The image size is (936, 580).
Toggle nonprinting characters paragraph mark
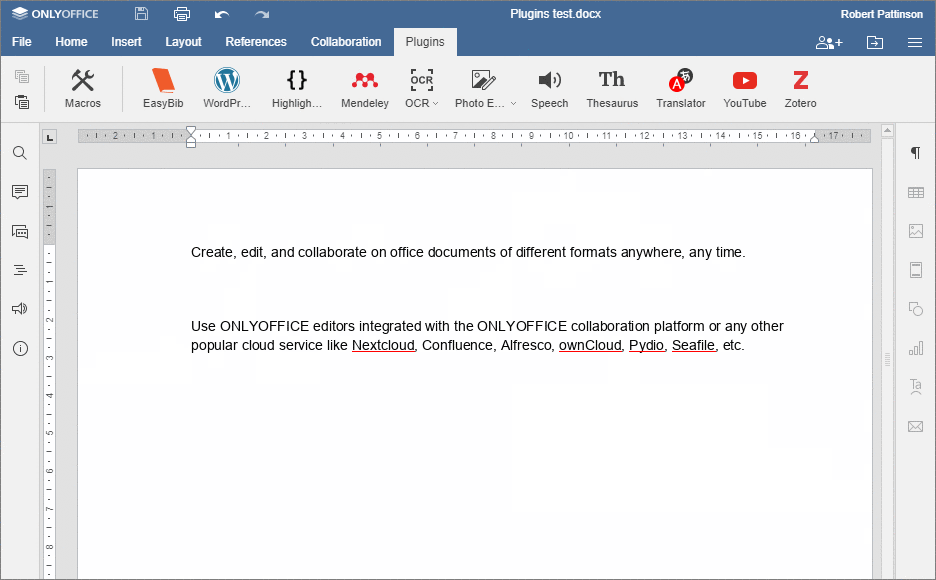click(x=915, y=153)
